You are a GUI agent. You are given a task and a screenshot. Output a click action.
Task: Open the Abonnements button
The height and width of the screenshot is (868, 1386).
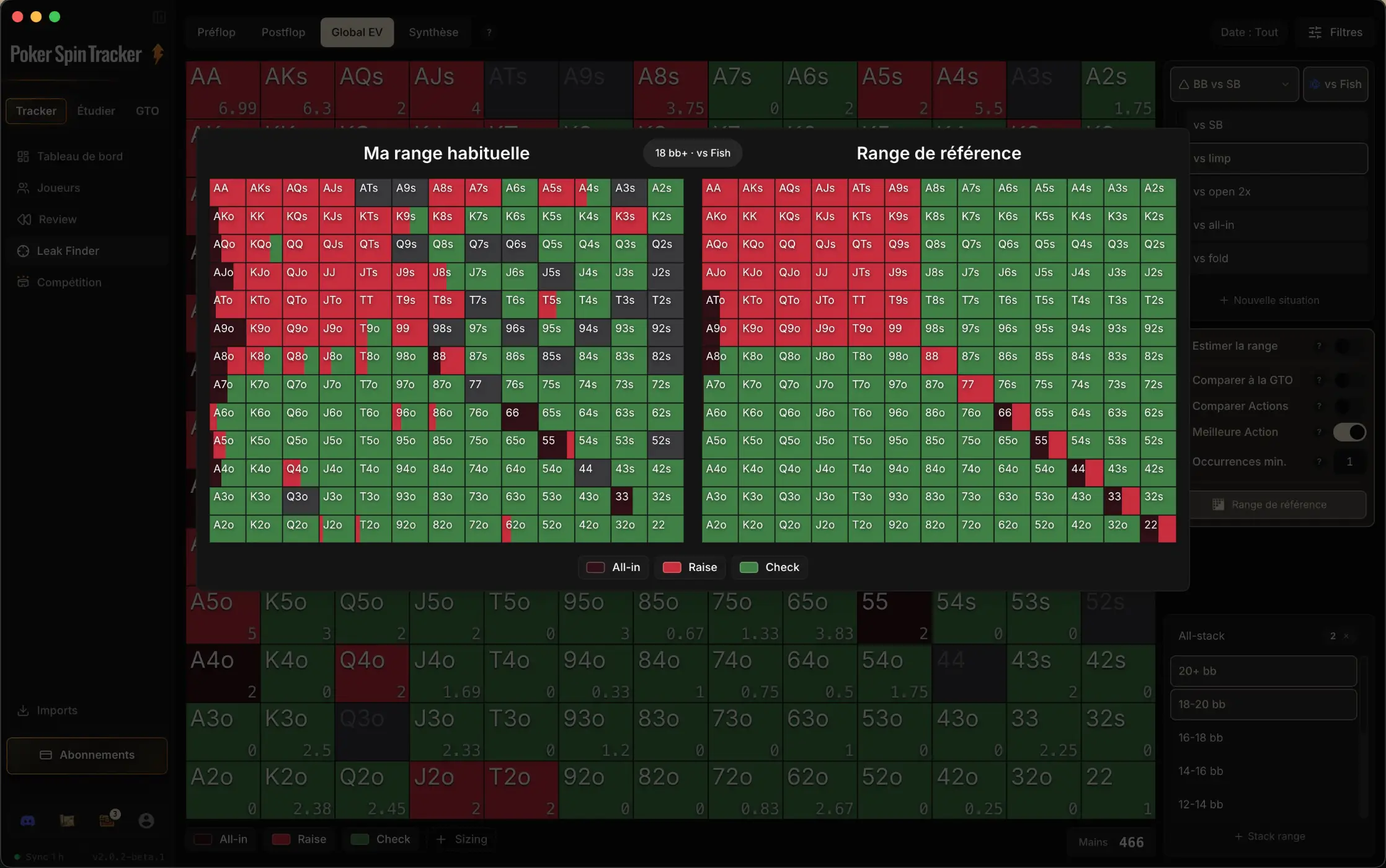87,755
